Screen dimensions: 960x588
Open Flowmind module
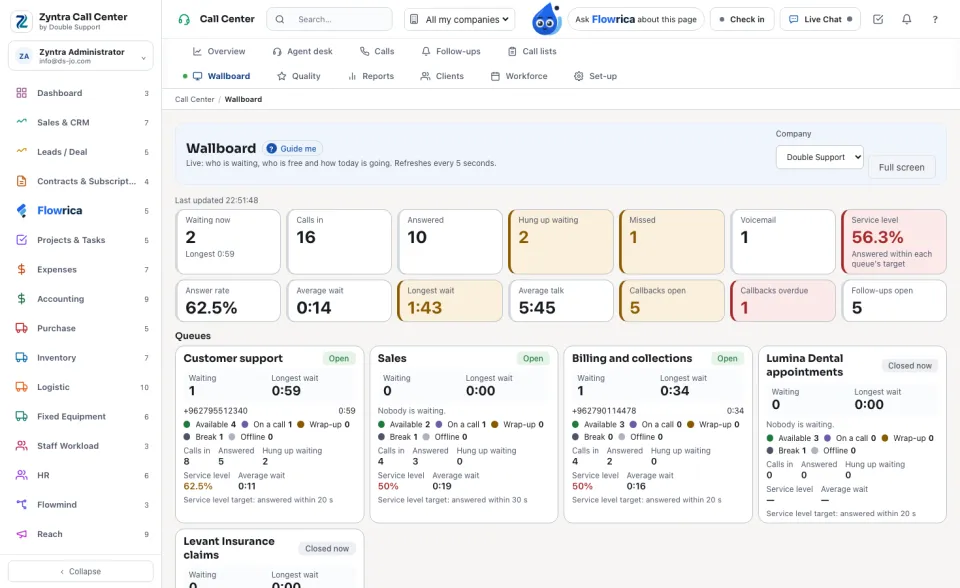coord(81,505)
